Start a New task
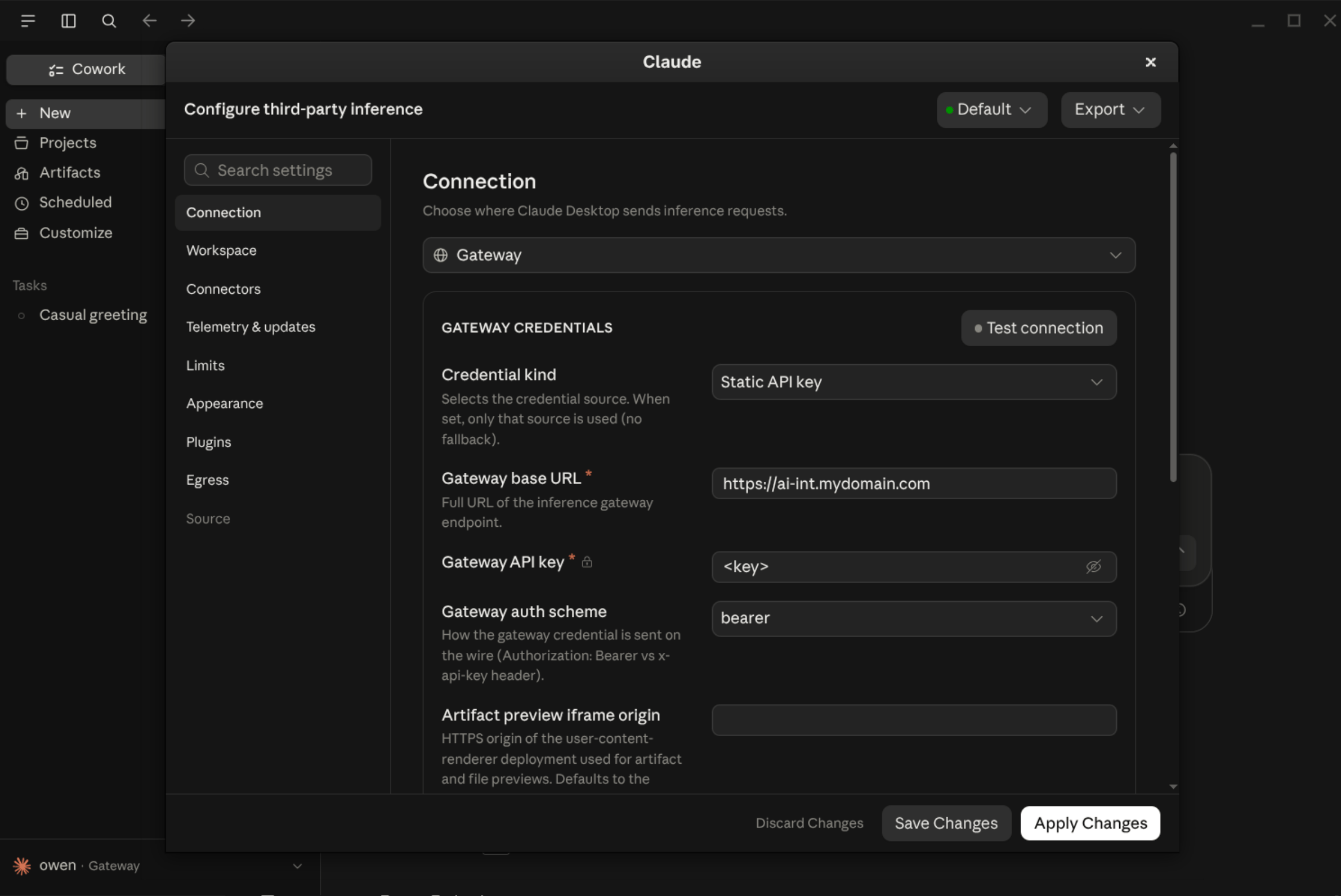 pos(86,113)
